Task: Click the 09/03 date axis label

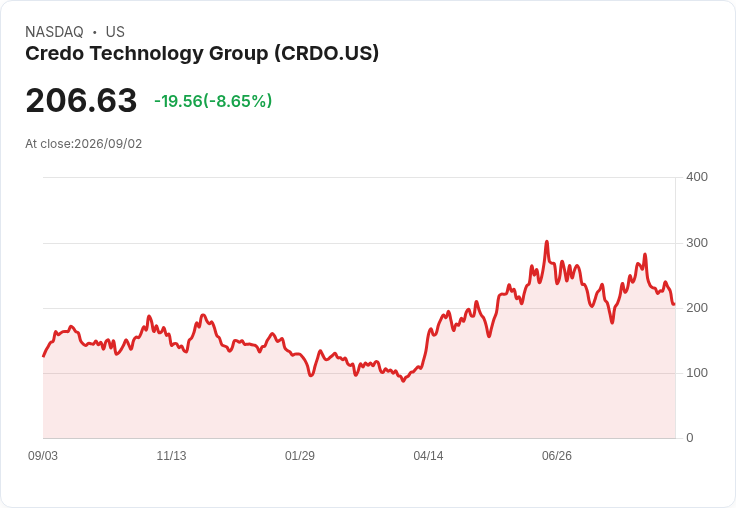Action: pyautogui.click(x=43, y=456)
